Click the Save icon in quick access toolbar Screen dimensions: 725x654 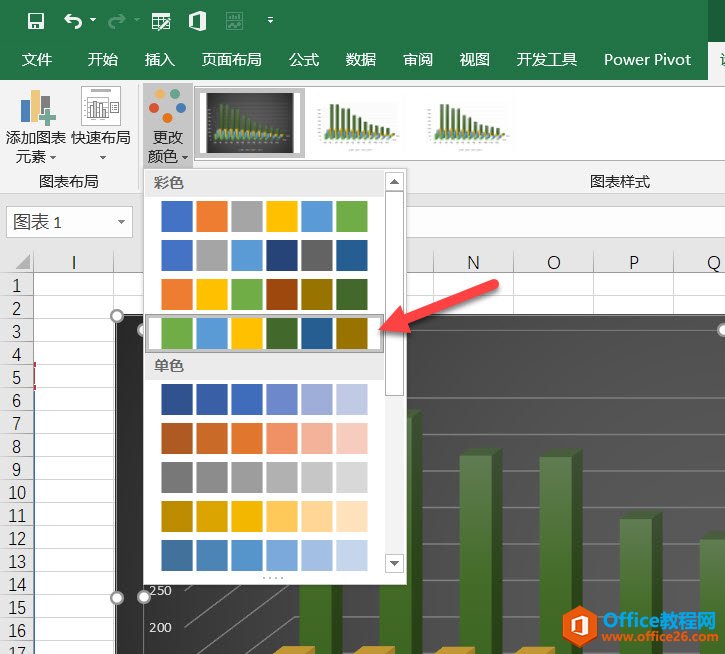click(x=36, y=20)
